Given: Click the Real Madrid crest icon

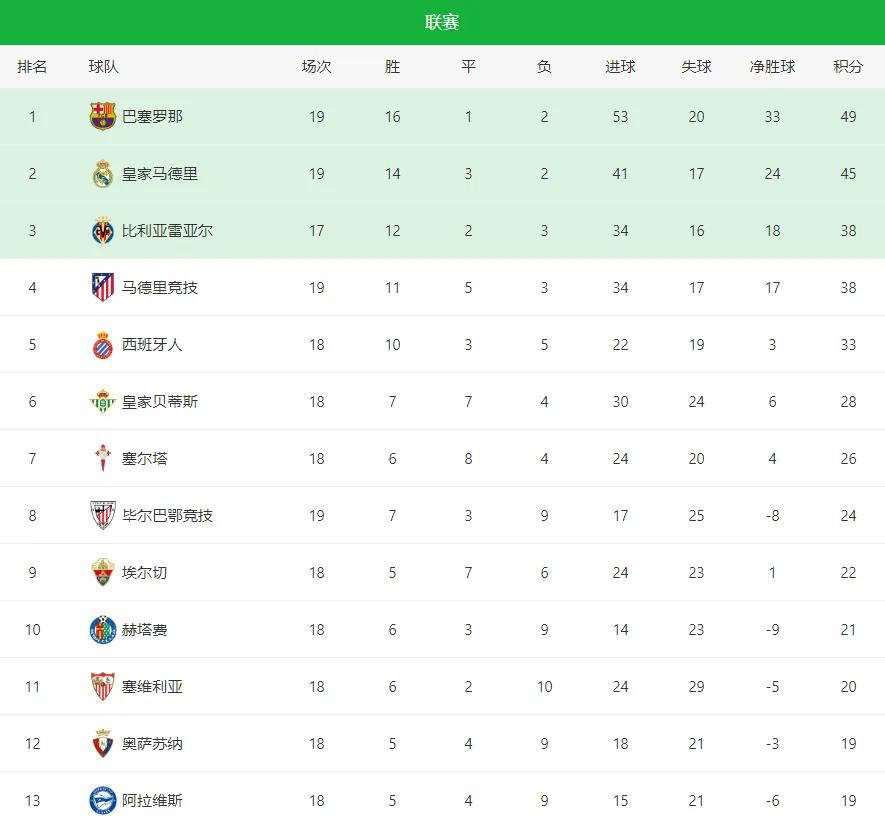Looking at the screenshot, I should coord(103,174).
